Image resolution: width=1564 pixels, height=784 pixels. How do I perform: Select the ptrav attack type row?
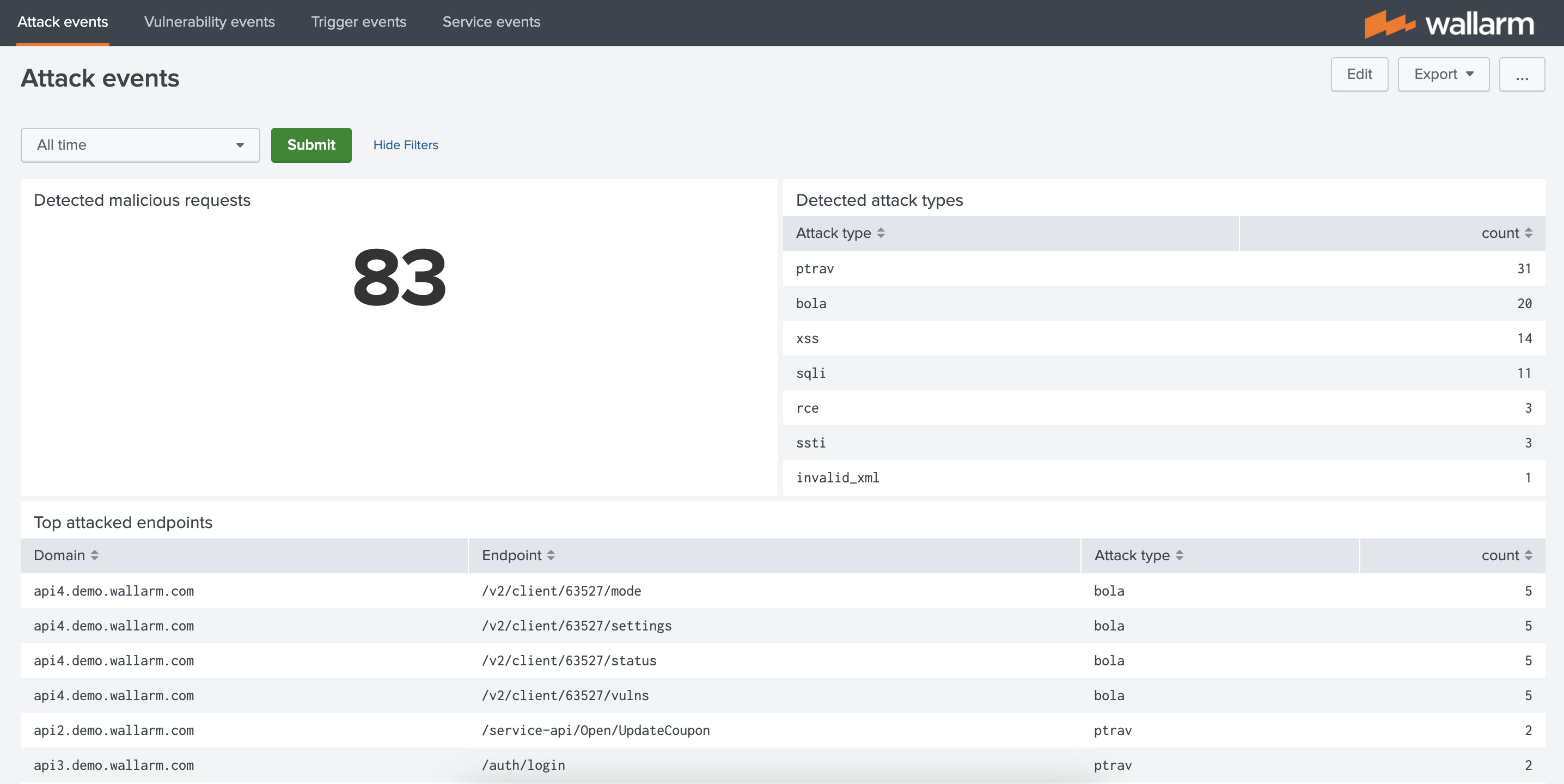[1163, 269]
